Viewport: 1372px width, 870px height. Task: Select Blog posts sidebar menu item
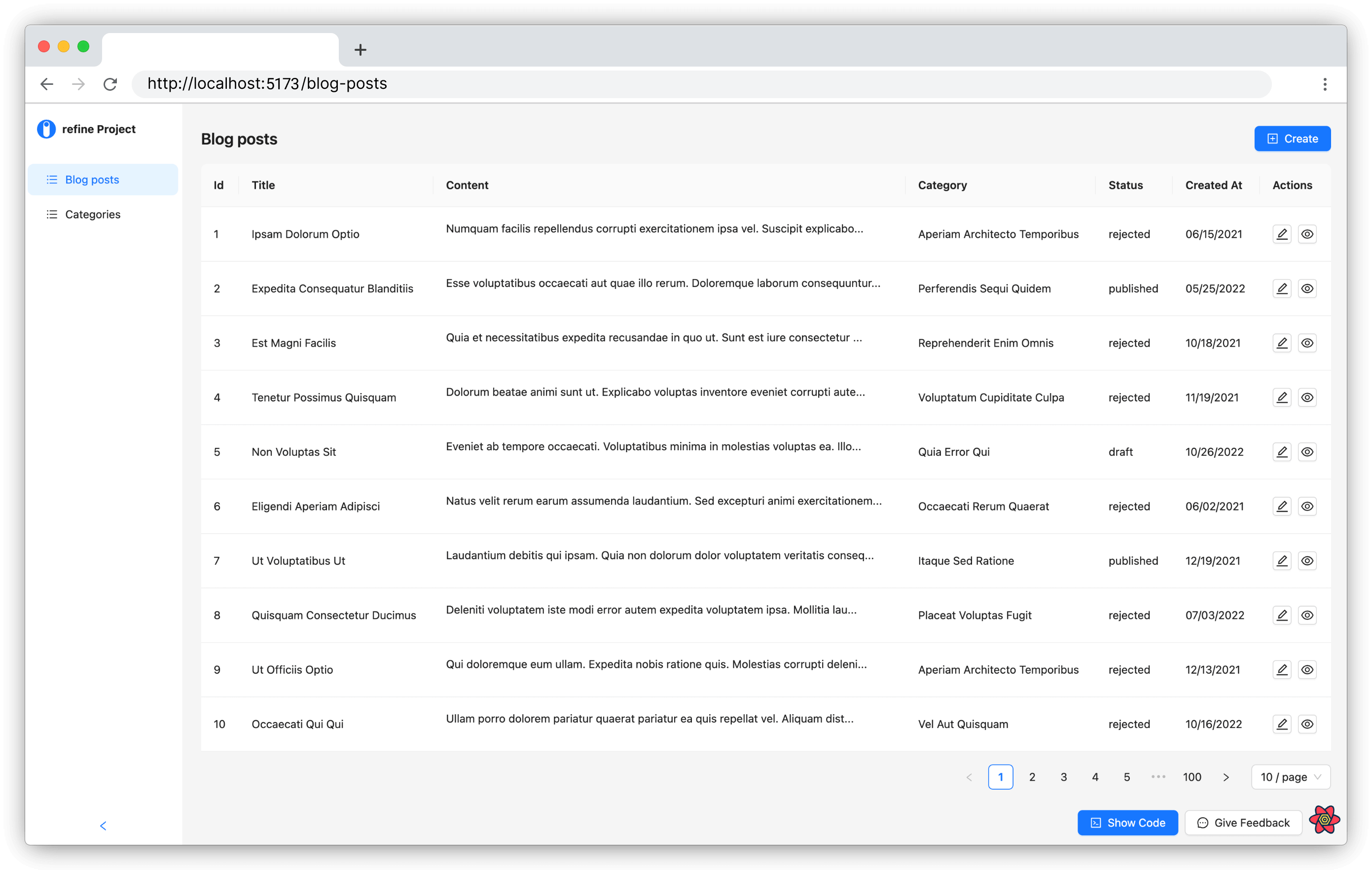coord(92,180)
